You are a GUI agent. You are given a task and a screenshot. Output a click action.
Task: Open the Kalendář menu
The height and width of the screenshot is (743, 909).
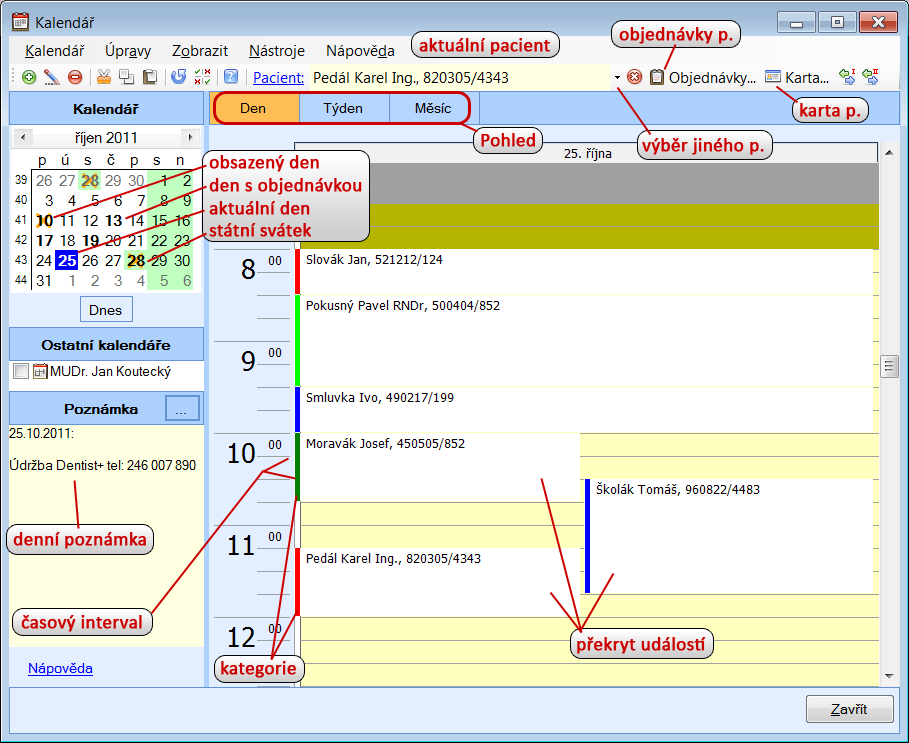point(54,51)
